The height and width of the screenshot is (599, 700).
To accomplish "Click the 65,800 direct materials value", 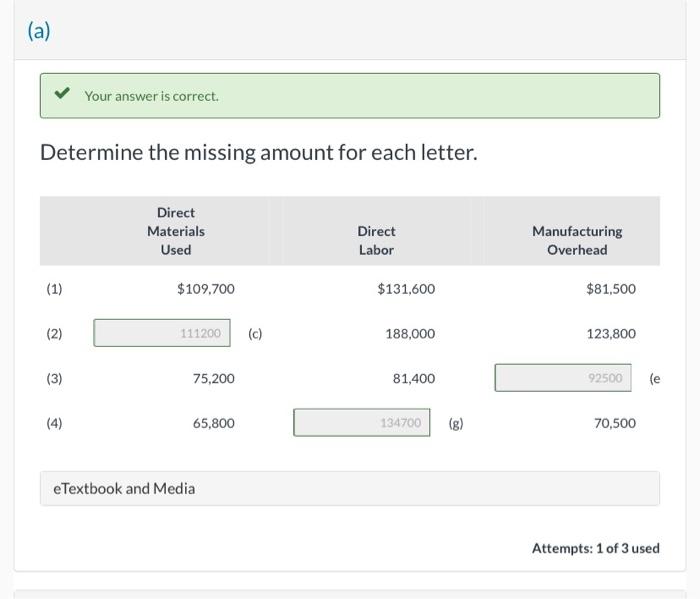I will (x=214, y=423).
